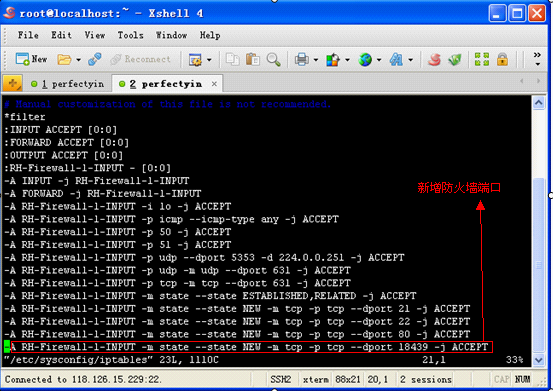Switch to tab 1 perfectyin
The height and width of the screenshot is (392, 554).
pos(67,84)
